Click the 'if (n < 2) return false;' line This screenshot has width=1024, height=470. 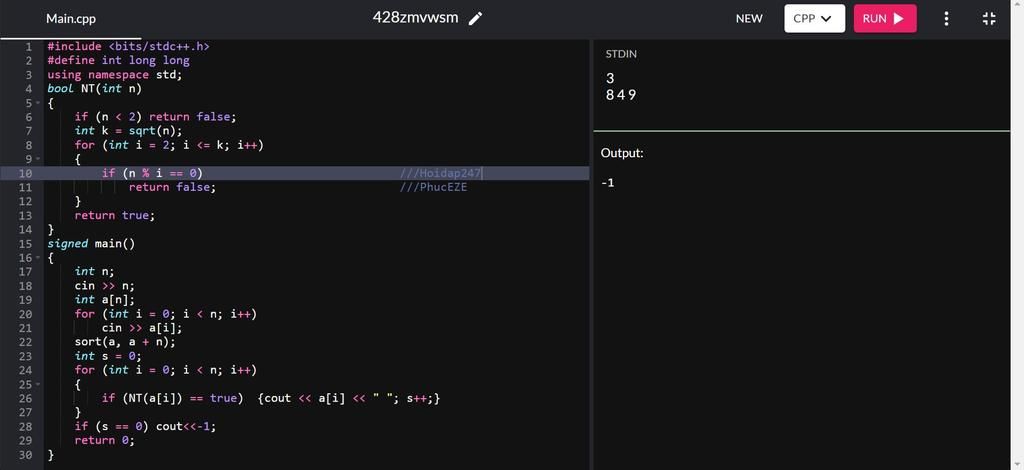155,117
